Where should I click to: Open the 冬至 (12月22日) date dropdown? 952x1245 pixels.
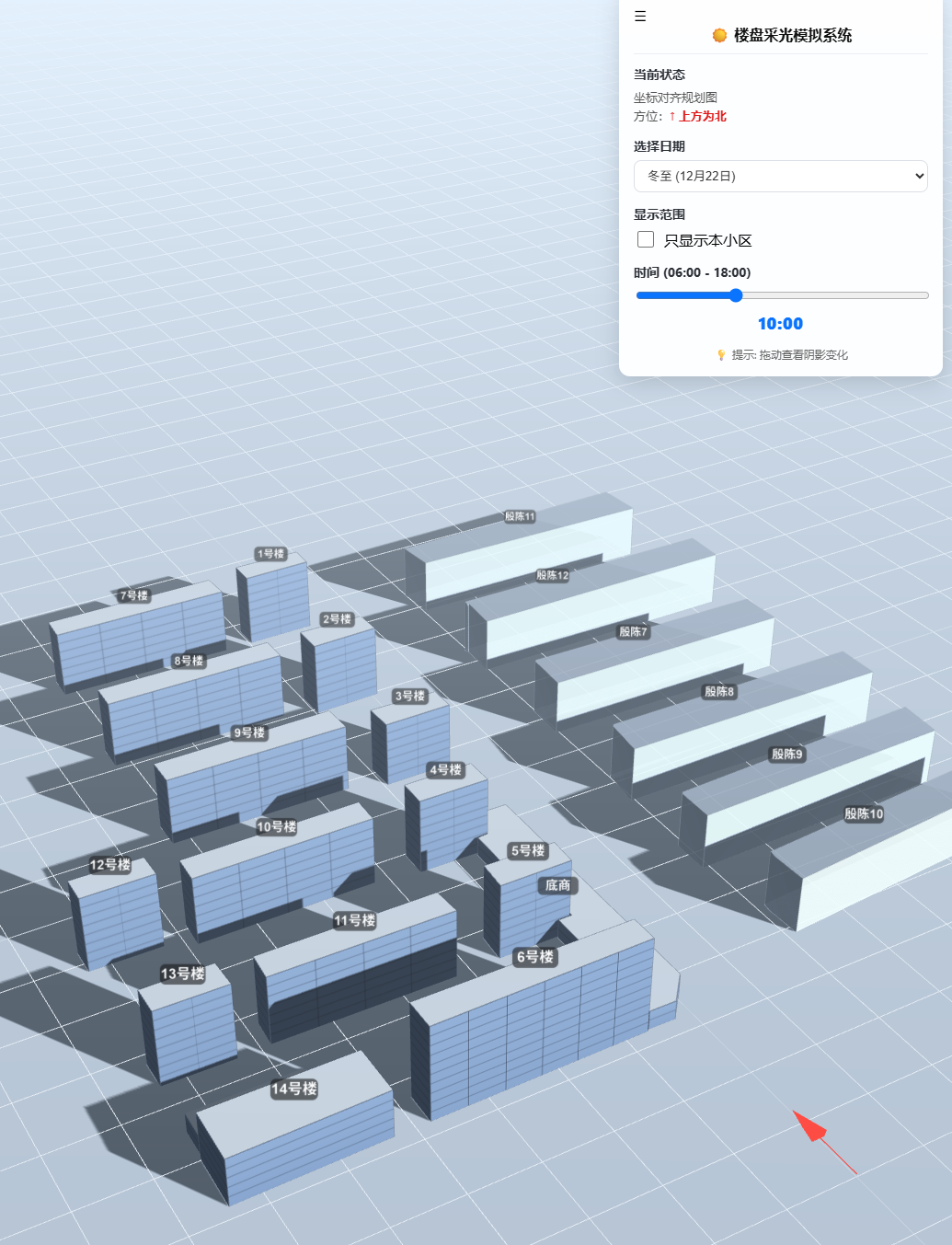click(780, 176)
